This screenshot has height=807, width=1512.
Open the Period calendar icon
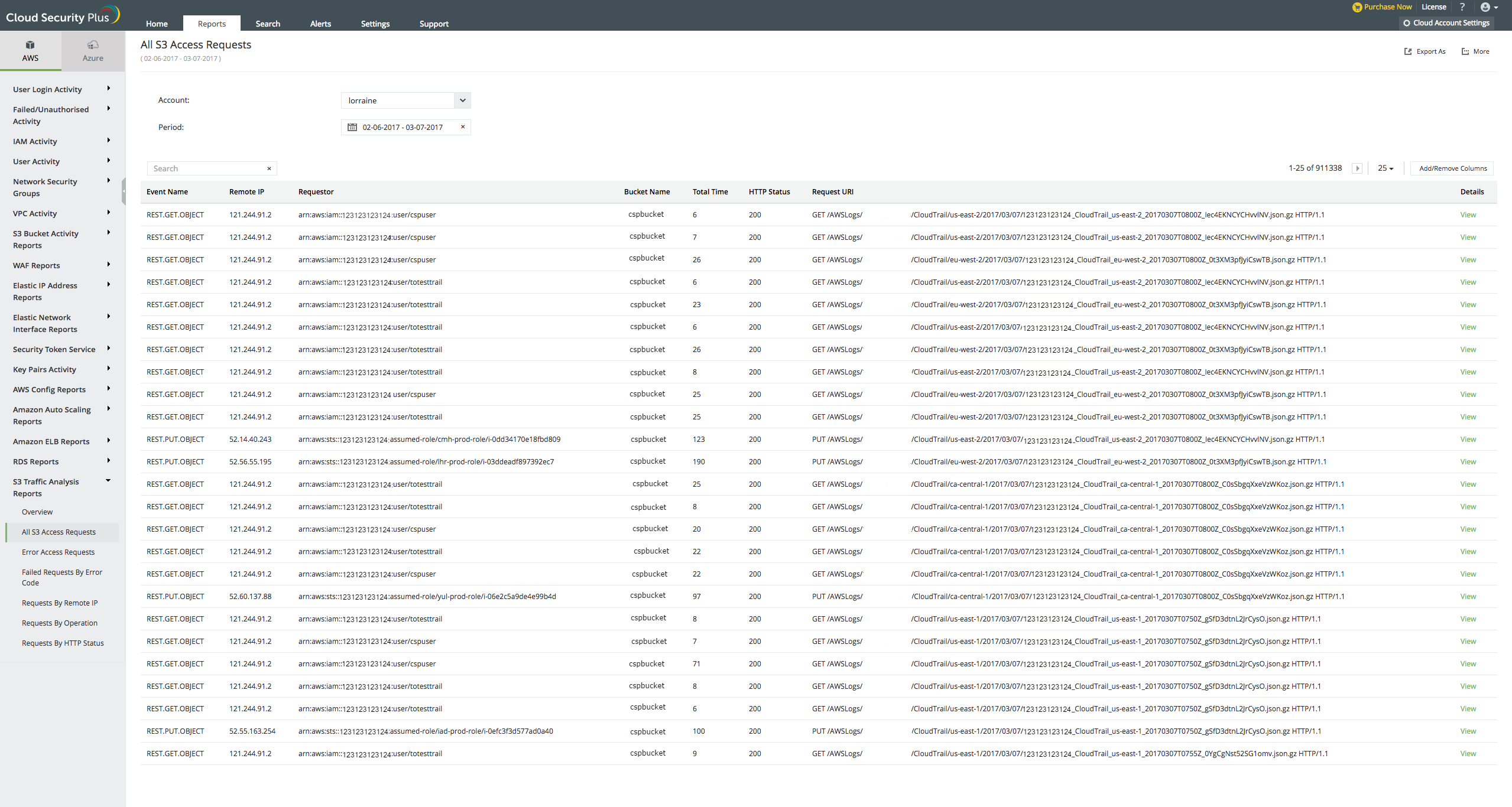point(352,127)
